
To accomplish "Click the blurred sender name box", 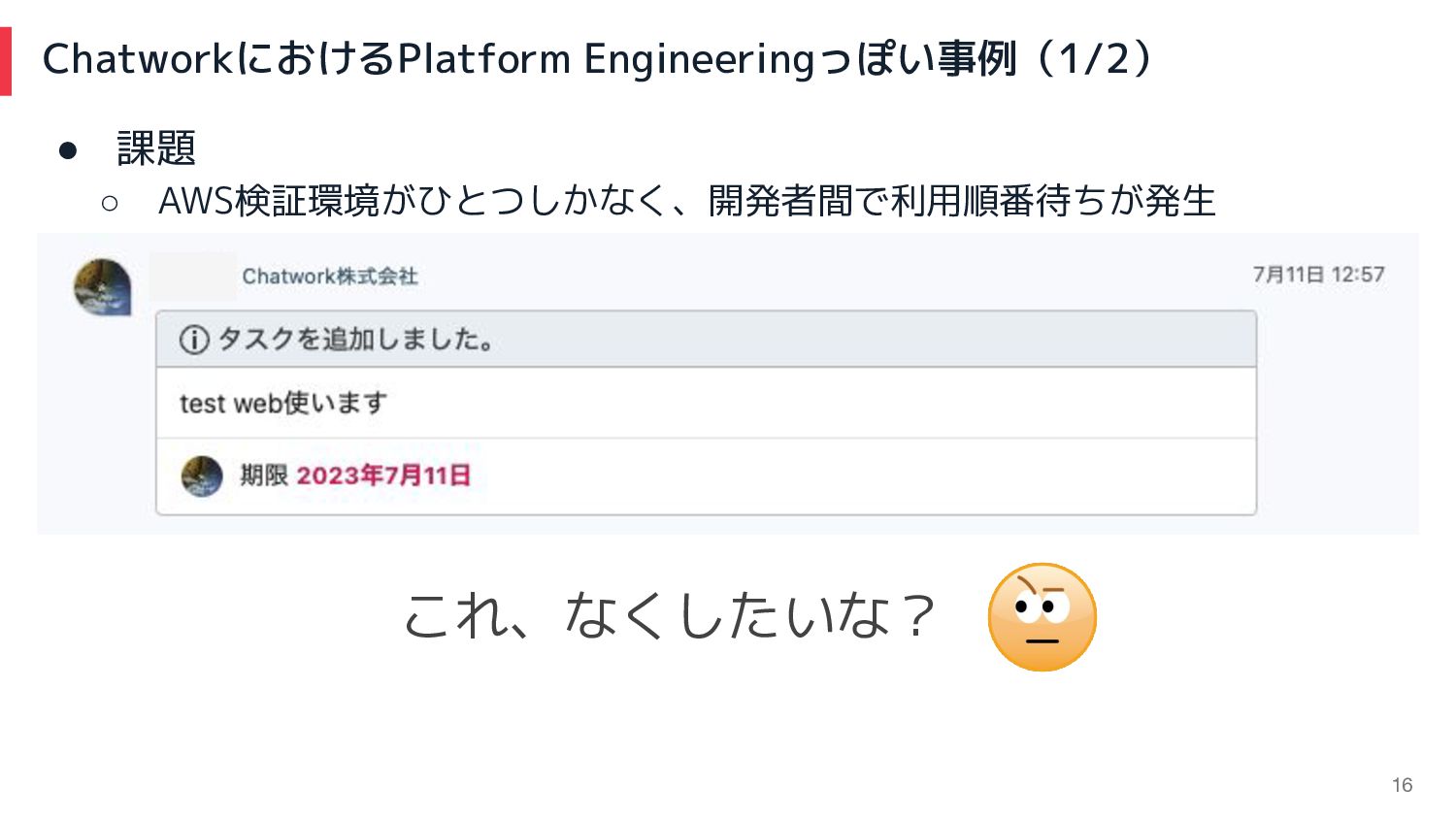I will (x=193, y=276).
